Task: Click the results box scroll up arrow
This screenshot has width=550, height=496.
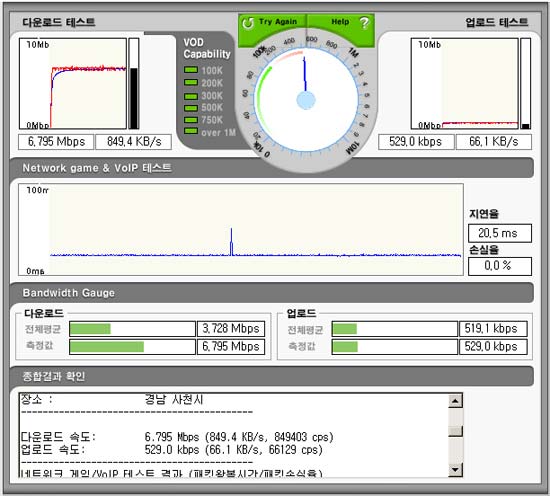Action: point(455,401)
